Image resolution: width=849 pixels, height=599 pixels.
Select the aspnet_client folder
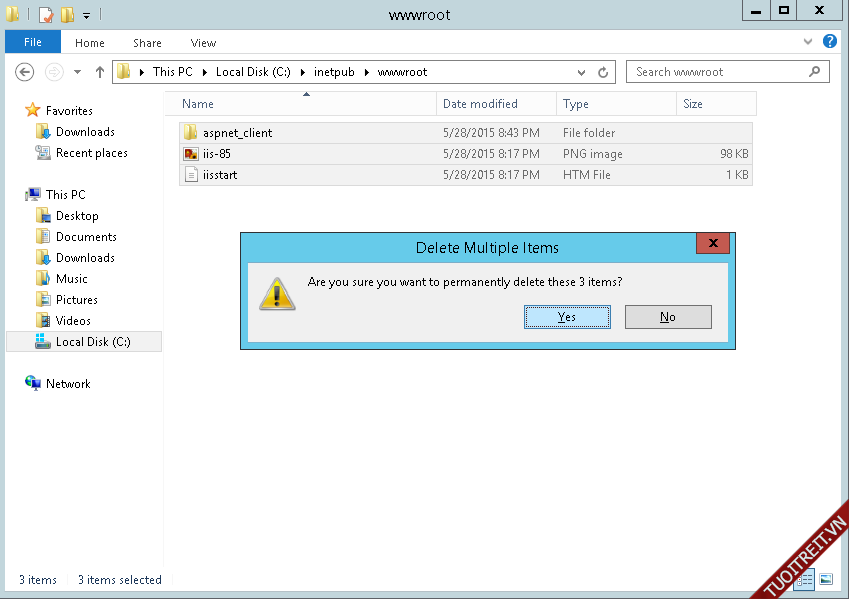237,133
